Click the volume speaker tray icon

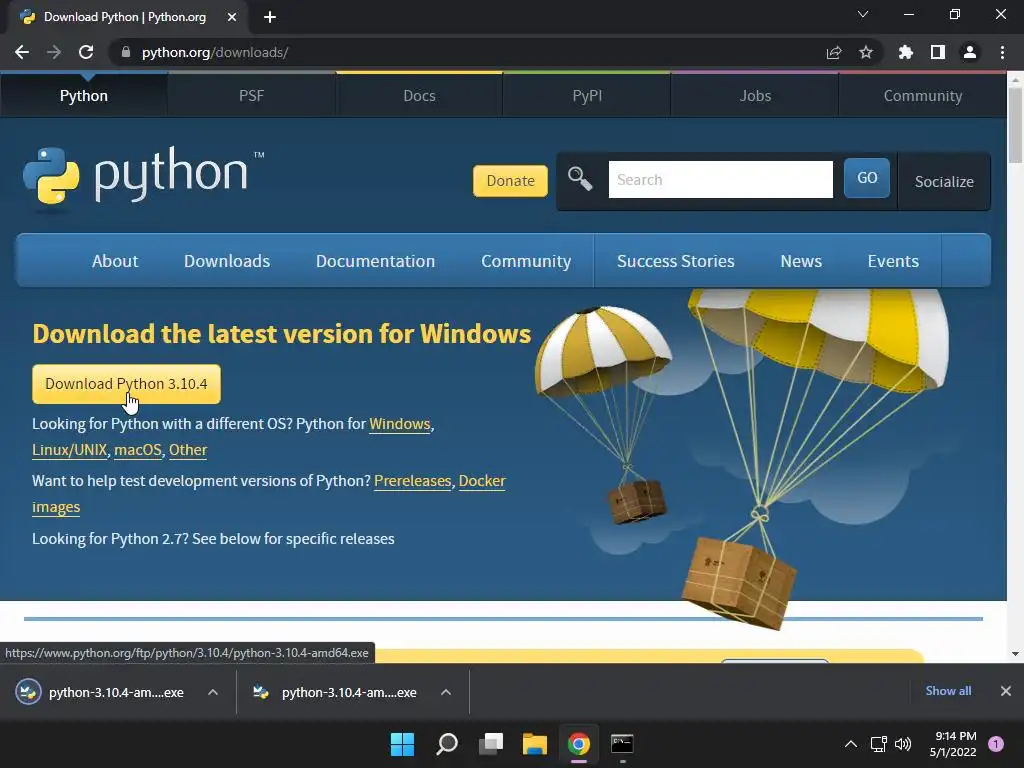[903, 744]
